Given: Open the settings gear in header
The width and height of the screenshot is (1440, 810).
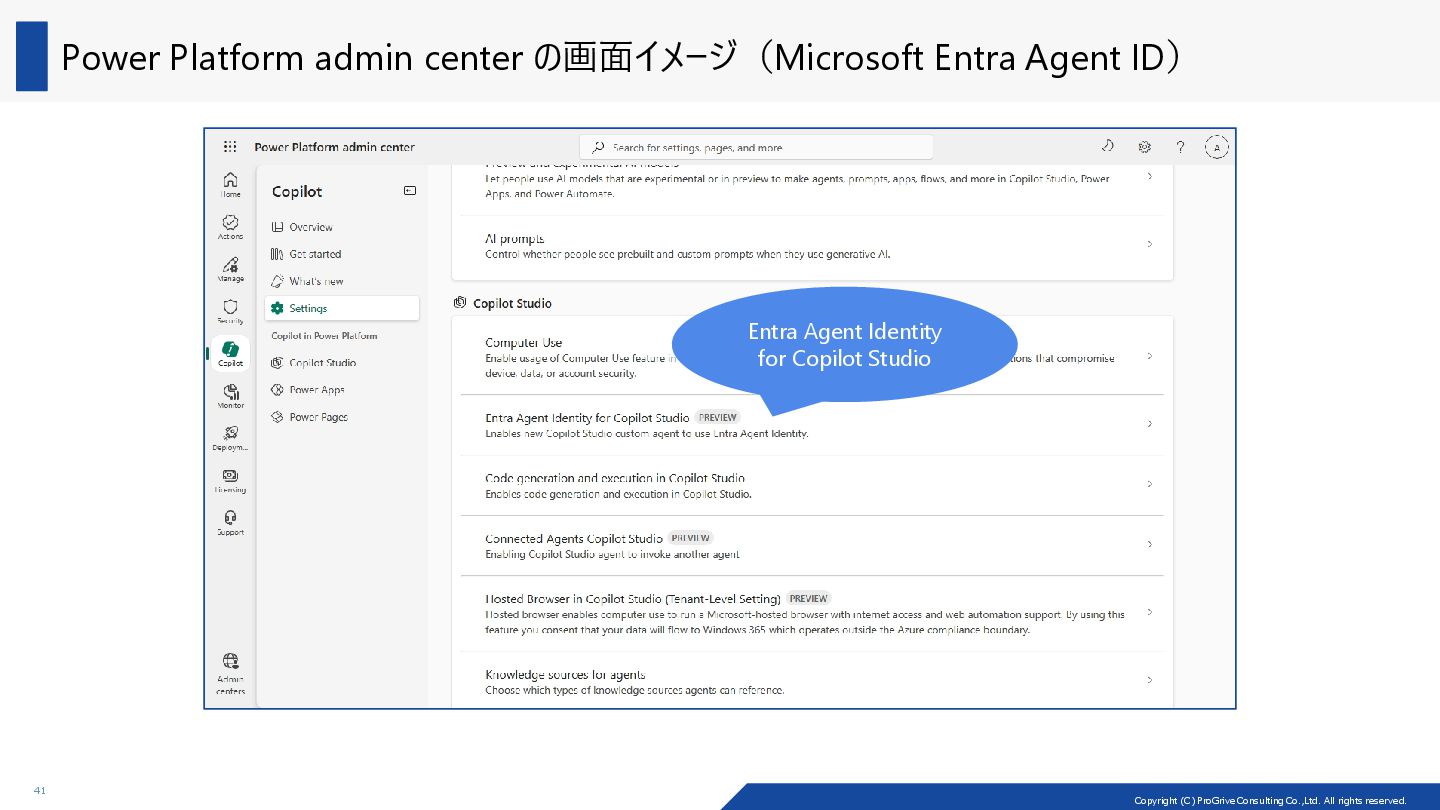Looking at the screenshot, I should 1144,147.
